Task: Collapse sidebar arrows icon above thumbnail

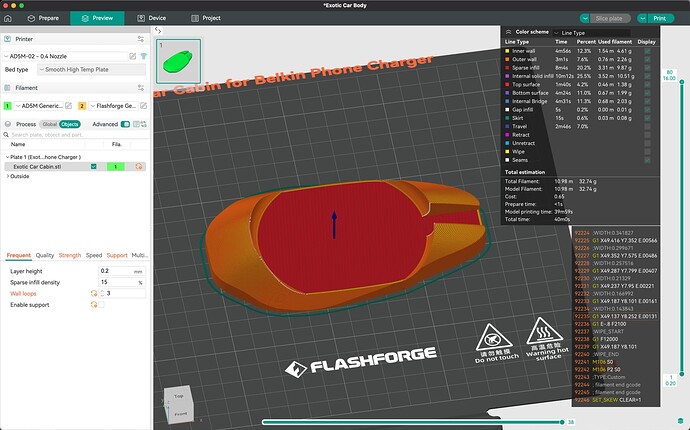Action: click(158, 30)
